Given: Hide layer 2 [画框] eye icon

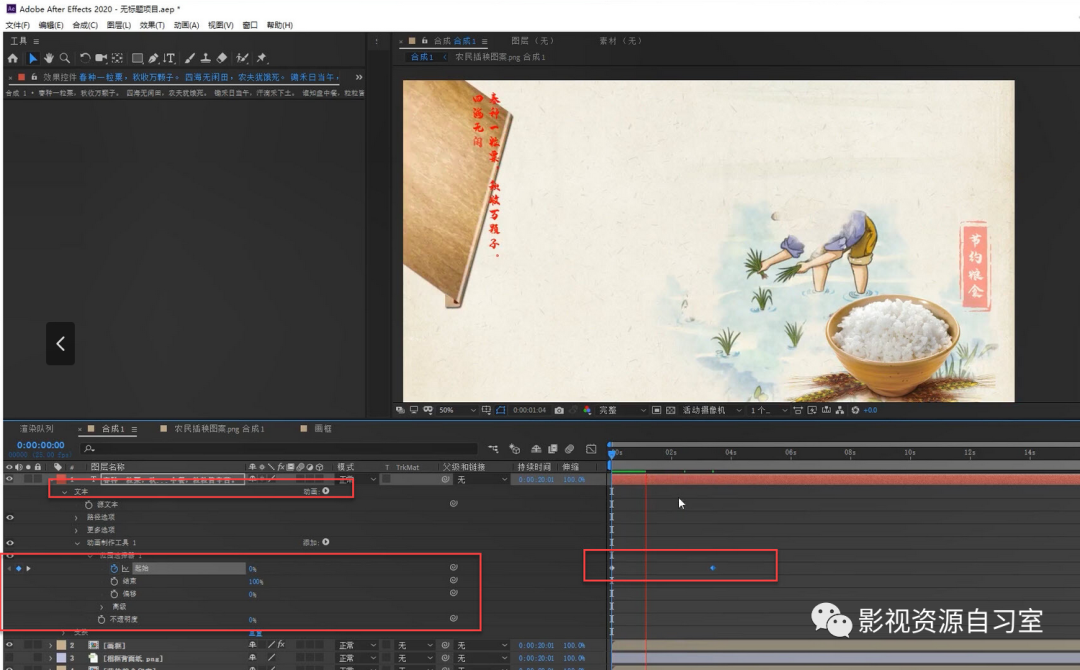Looking at the screenshot, I should (10, 645).
